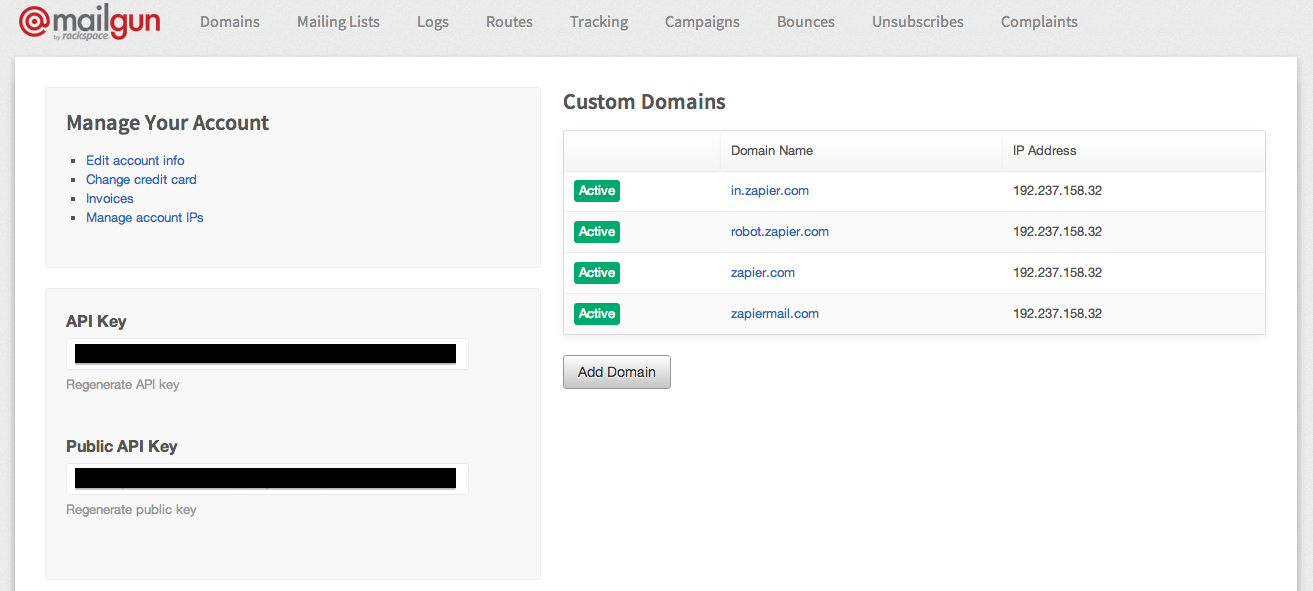Click Regenerate public key
1313x591 pixels.
(x=131, y=509)
